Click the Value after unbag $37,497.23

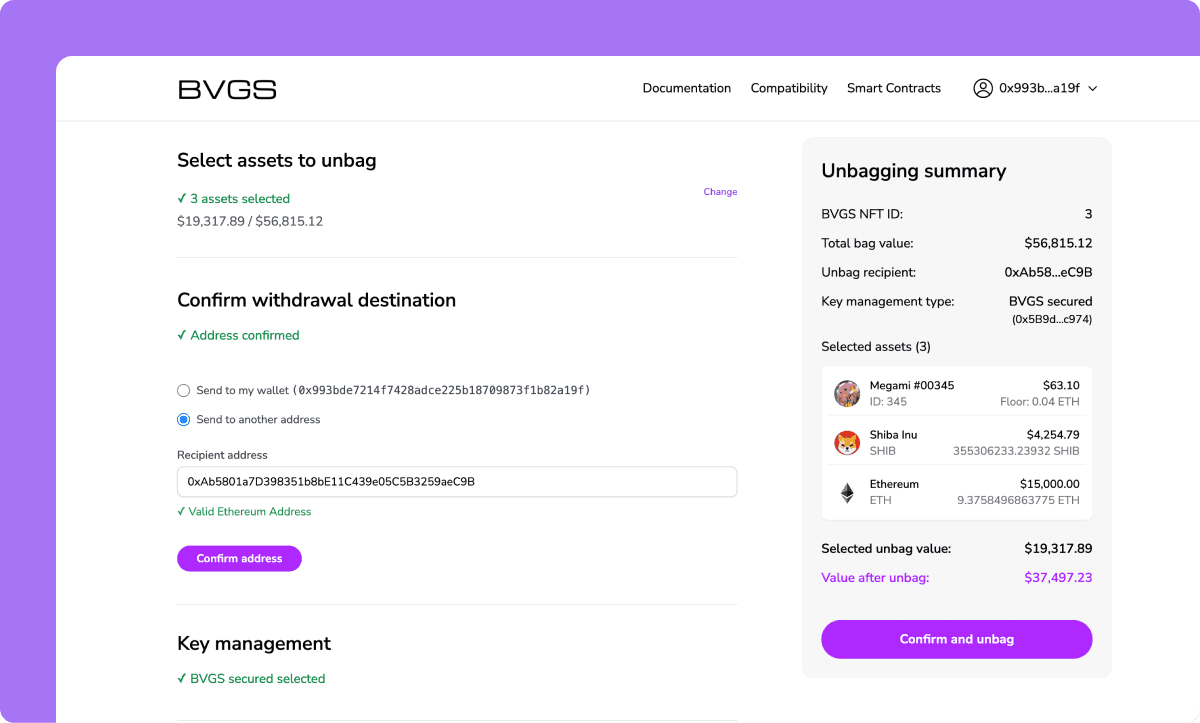(x=1058, y=577)
